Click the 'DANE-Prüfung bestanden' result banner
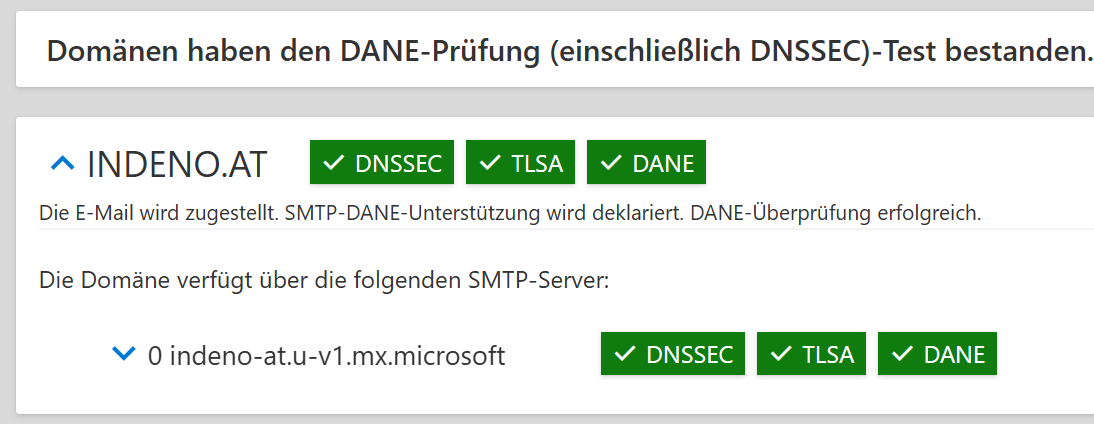The height and width of the screenshot is (424, 1094). (555, 50)
